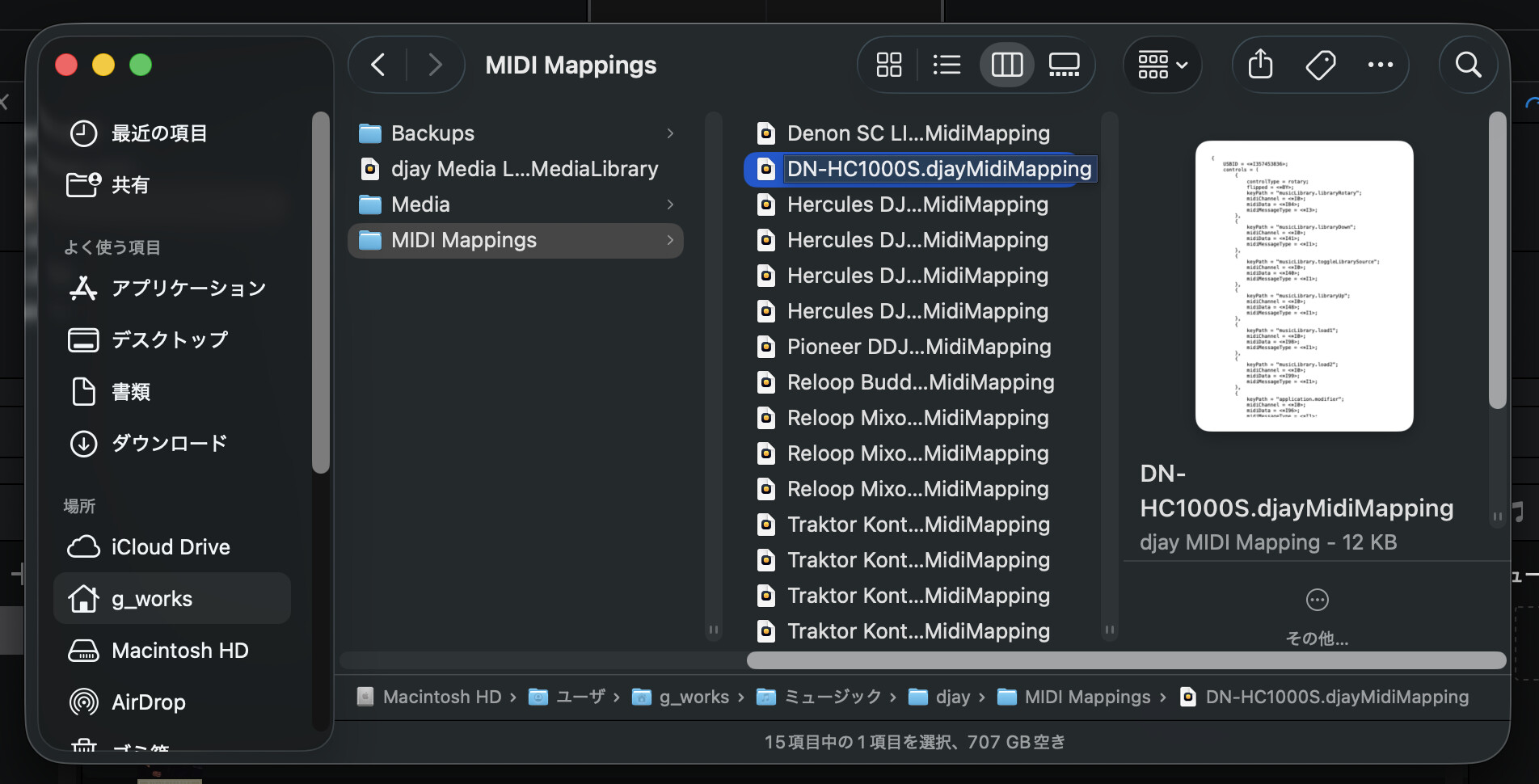Click the Share icon

coord(1260,65)
